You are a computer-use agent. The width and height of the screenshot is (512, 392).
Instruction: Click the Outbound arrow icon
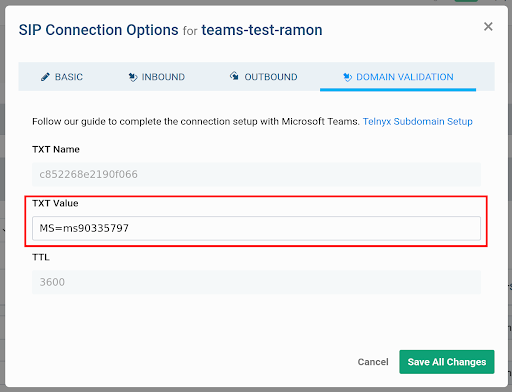tap(234, 76)
